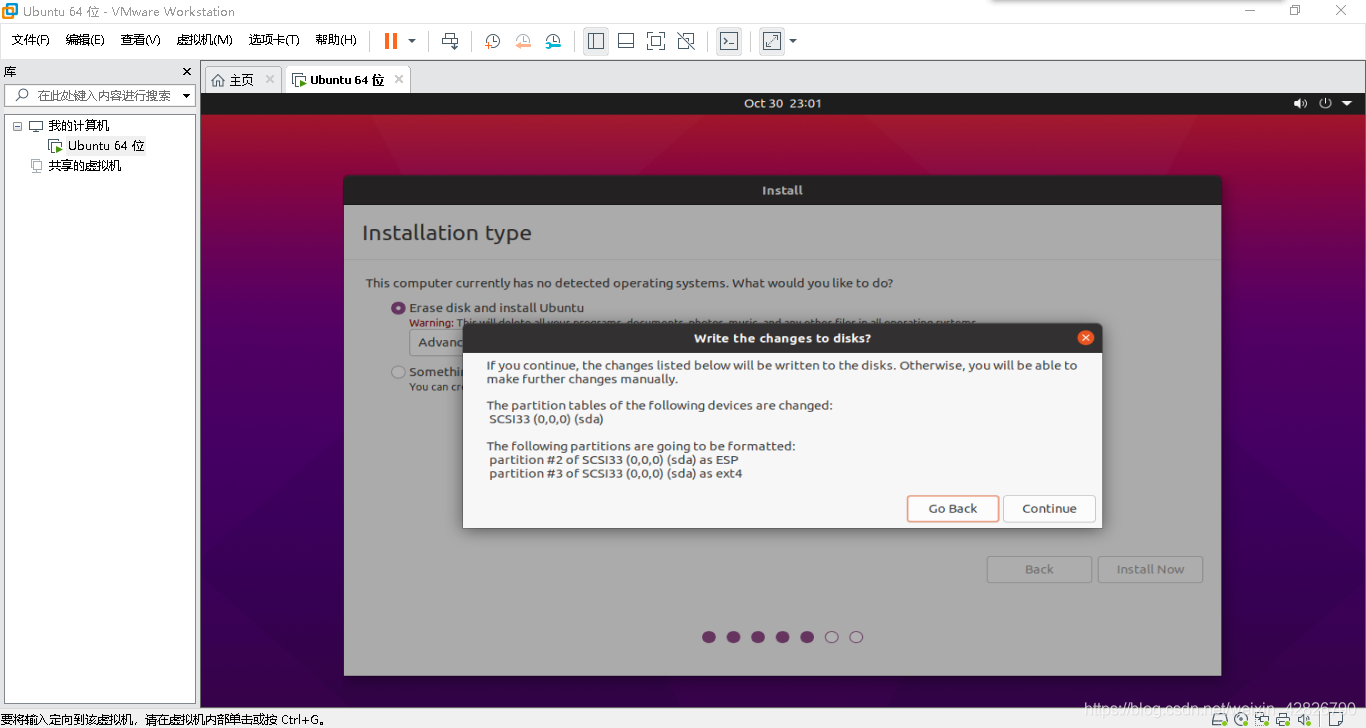The image size is (1366, 728).
Task: Click the 'SCSI33 (0,0,0) (sda)' device line
Action: click(546, 419)
